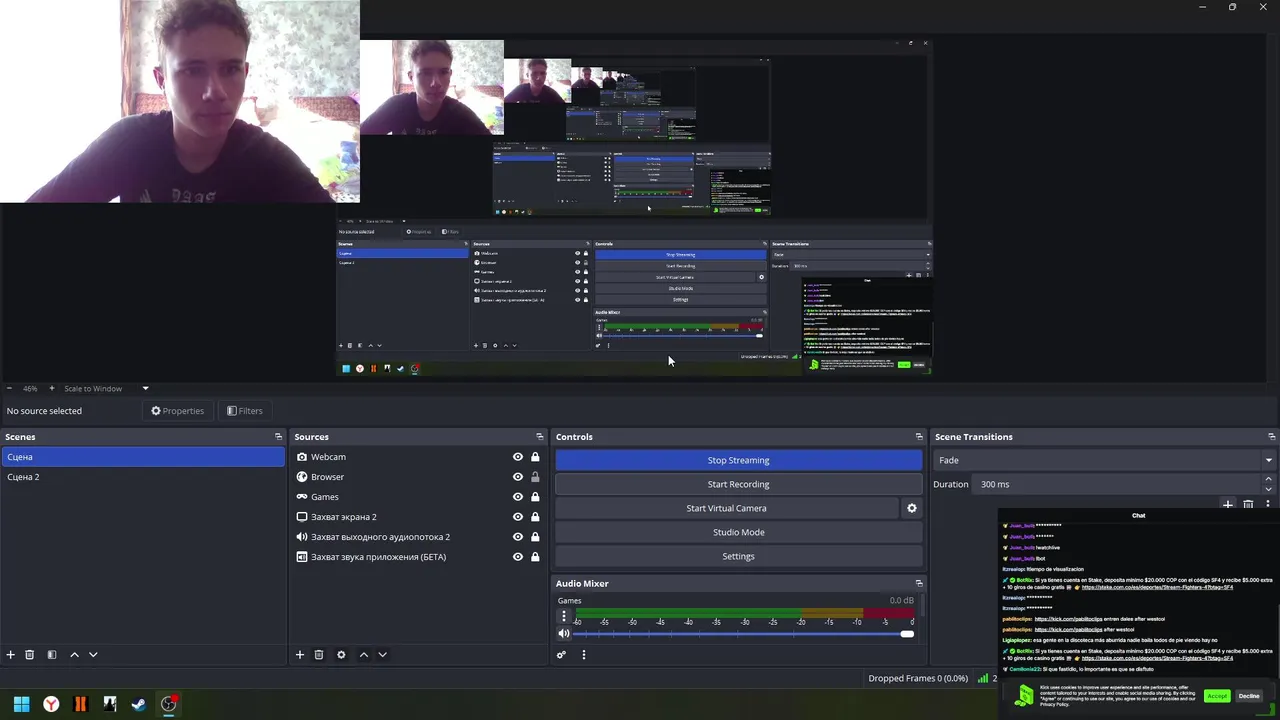Open virtual camera settings gear
1280x720 pixels.
tap(912, 508)
